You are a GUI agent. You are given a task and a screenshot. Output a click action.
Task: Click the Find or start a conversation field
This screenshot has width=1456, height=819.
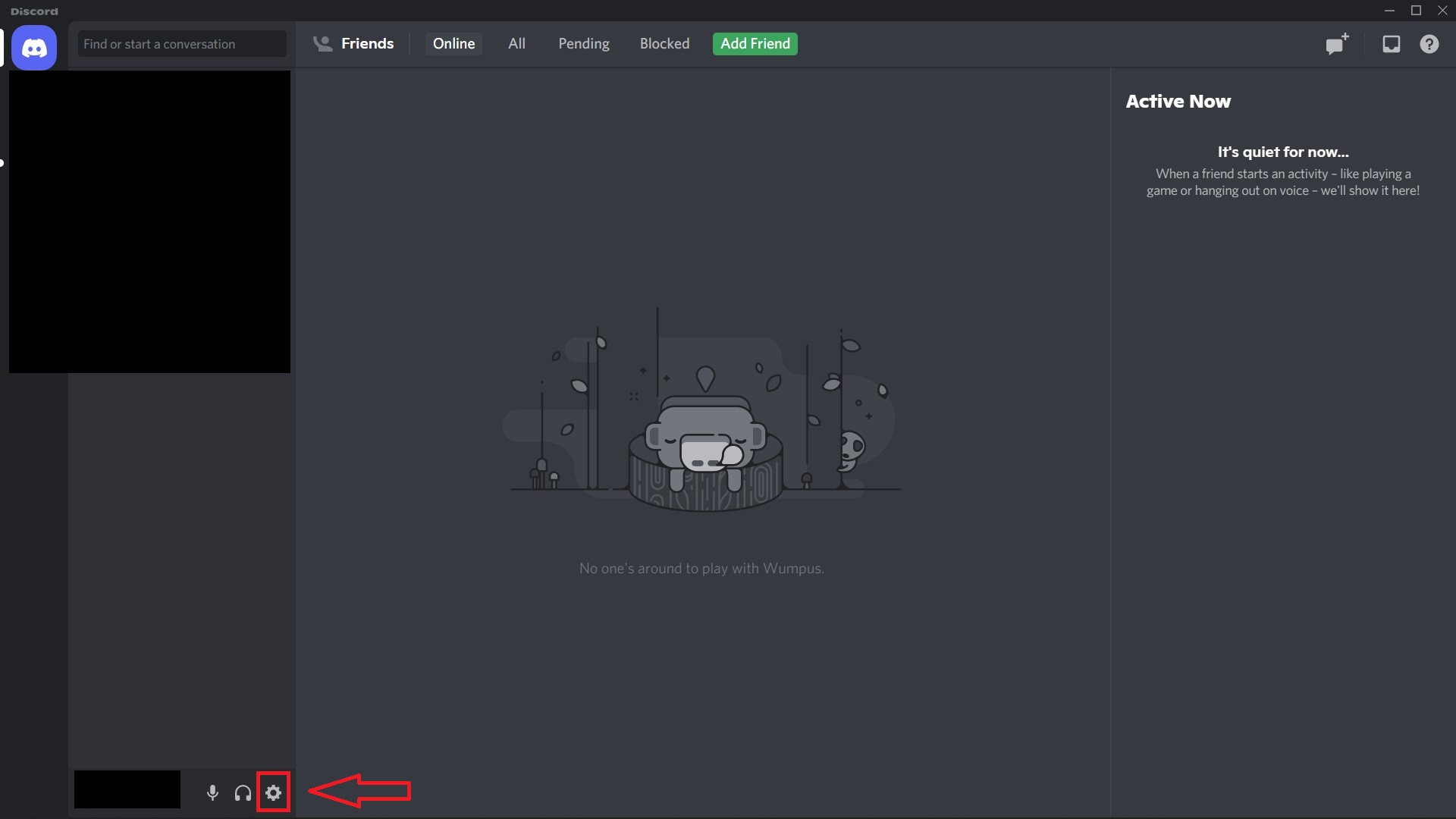181,43
